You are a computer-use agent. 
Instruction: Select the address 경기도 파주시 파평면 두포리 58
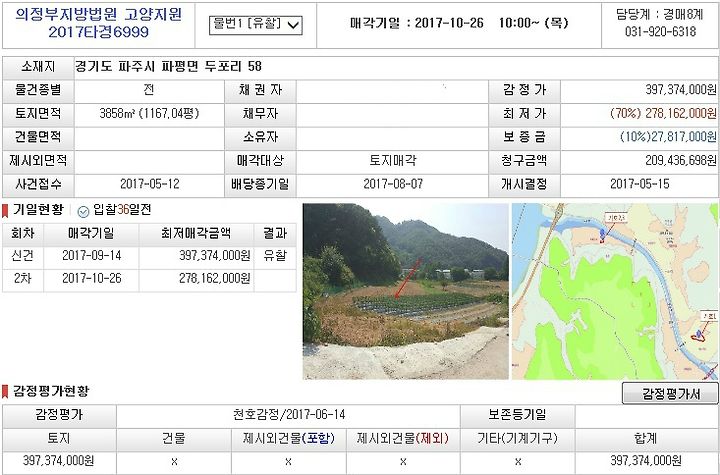(x=169, y=66)
